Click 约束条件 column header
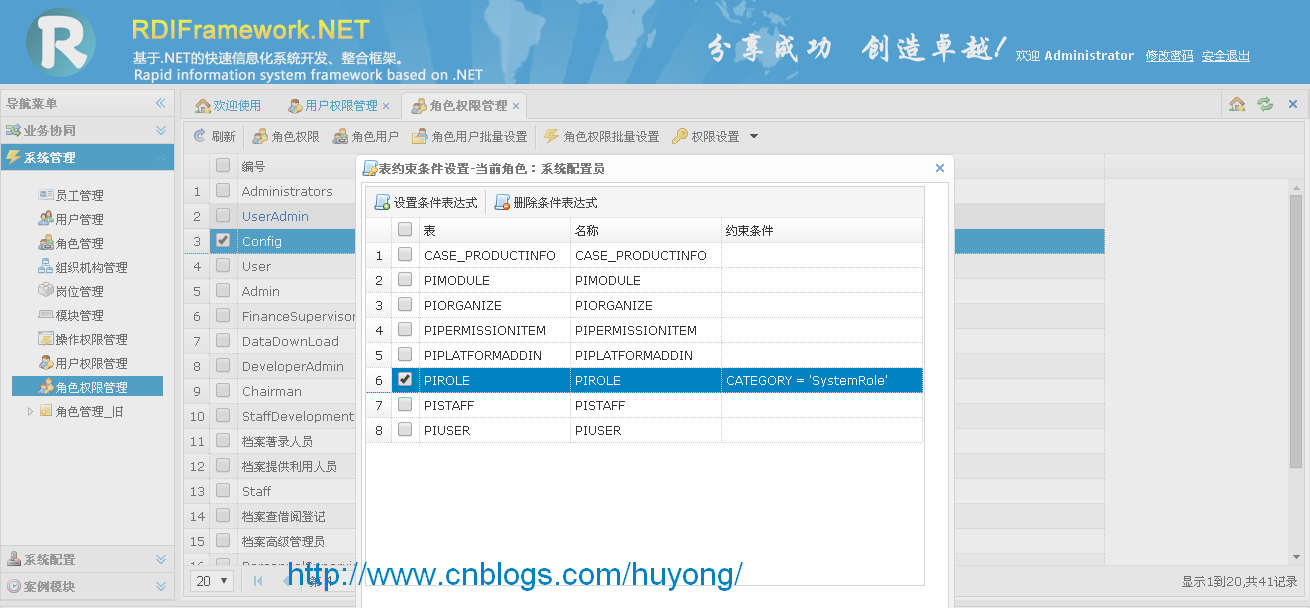This screenshot has height=608, width=1310. [821, 230]
